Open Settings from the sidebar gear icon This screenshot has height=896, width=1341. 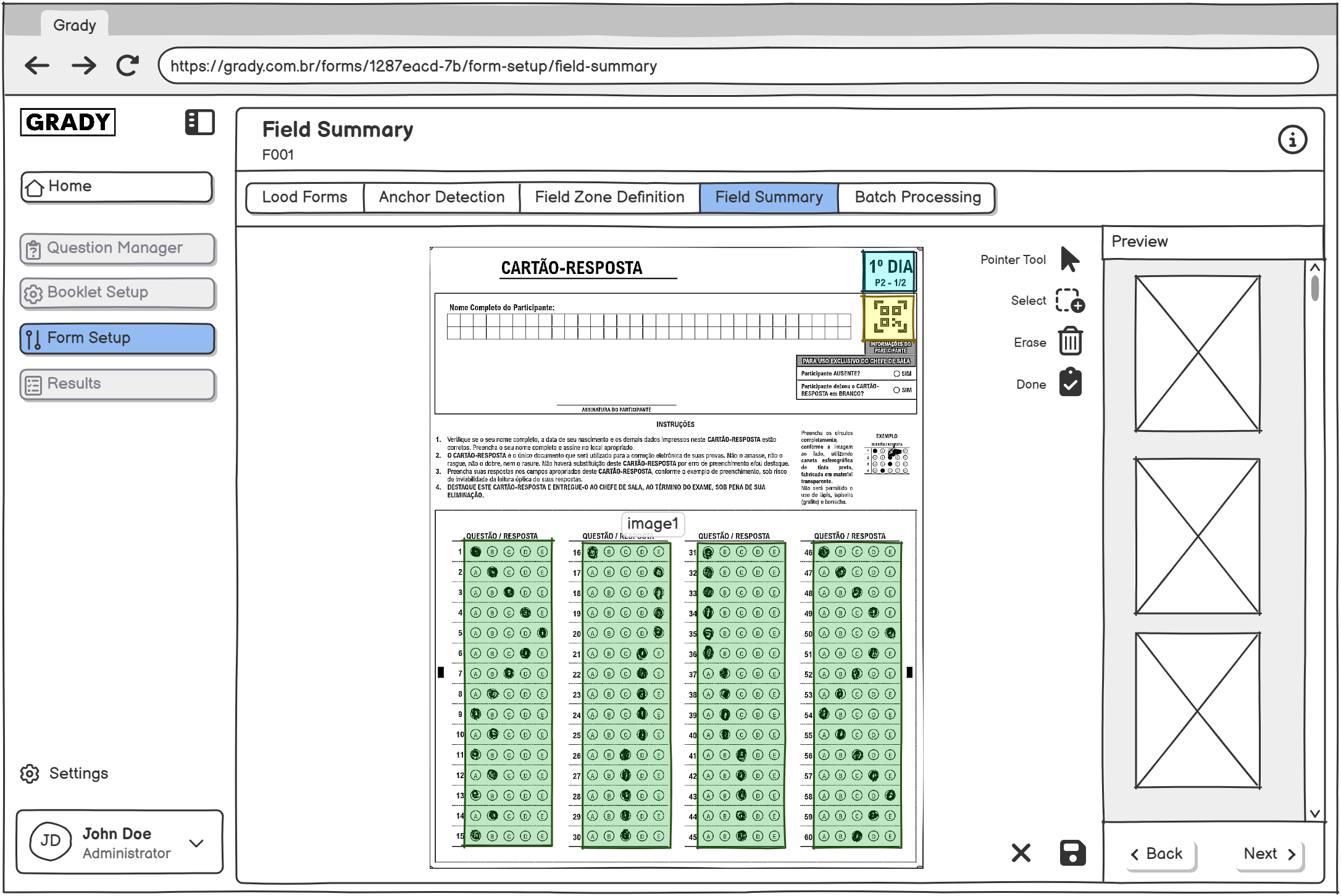[x=30, y=773]
